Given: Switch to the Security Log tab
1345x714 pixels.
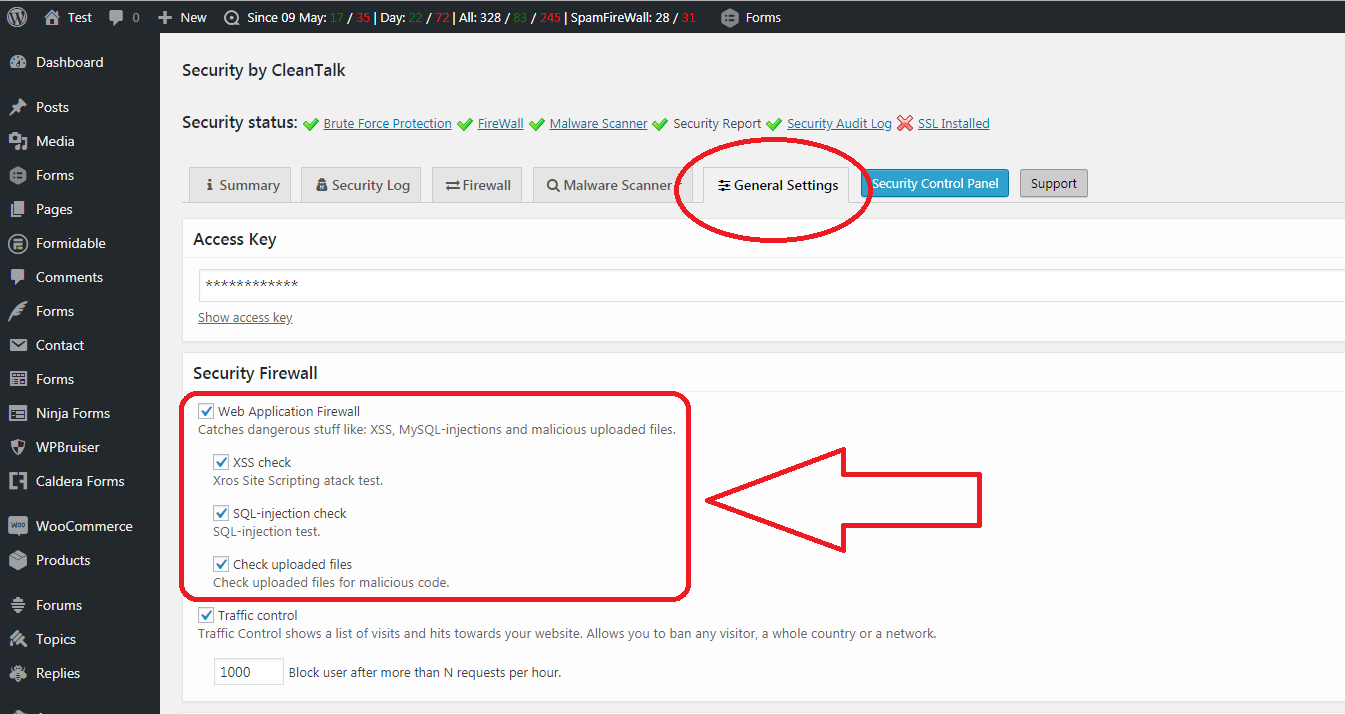Looking at the screenshot, I should pos(361,185).
